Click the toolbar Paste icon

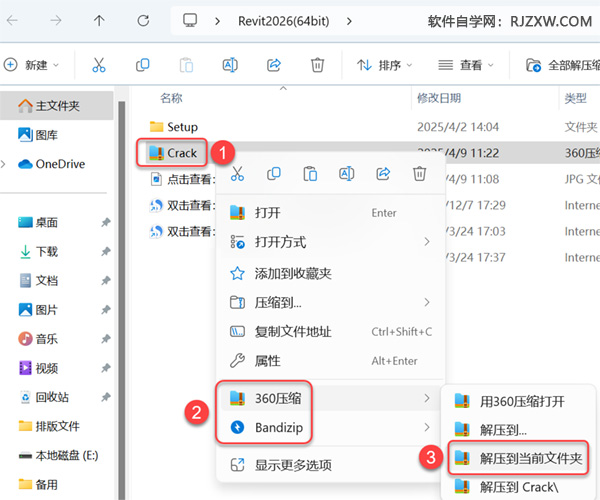(186, 65)
